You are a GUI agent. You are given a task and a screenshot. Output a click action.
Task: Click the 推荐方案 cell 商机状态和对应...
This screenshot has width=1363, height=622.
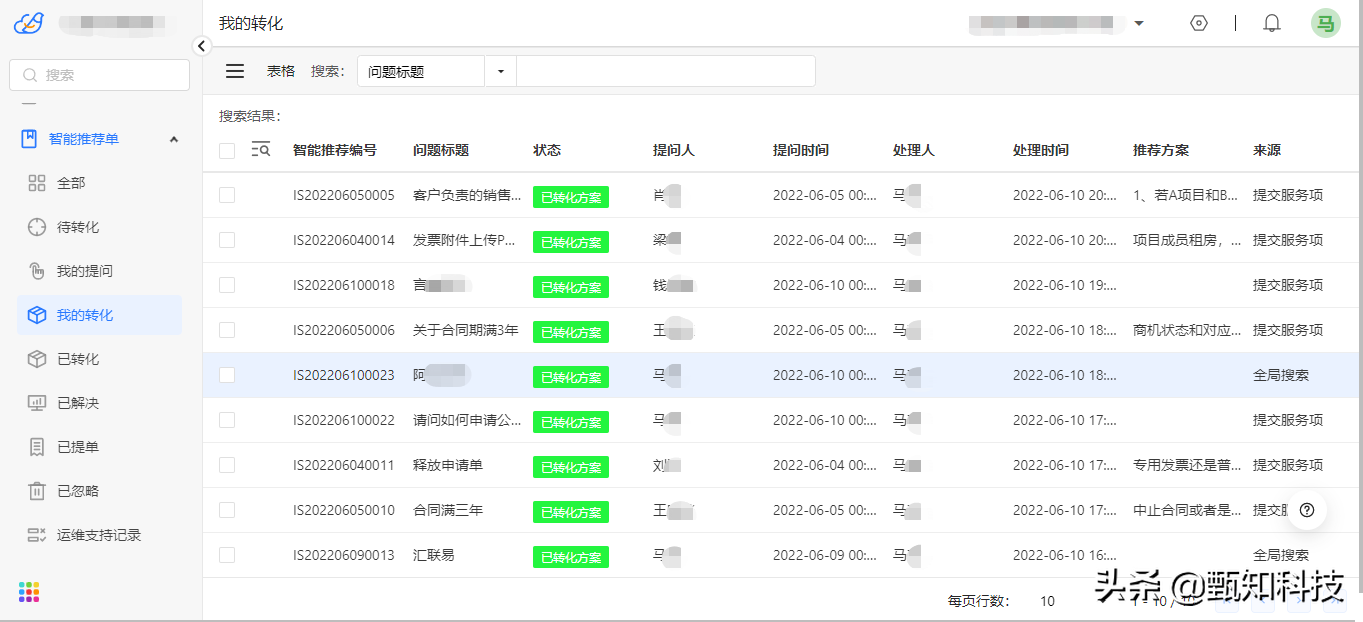pos(1187,330)
